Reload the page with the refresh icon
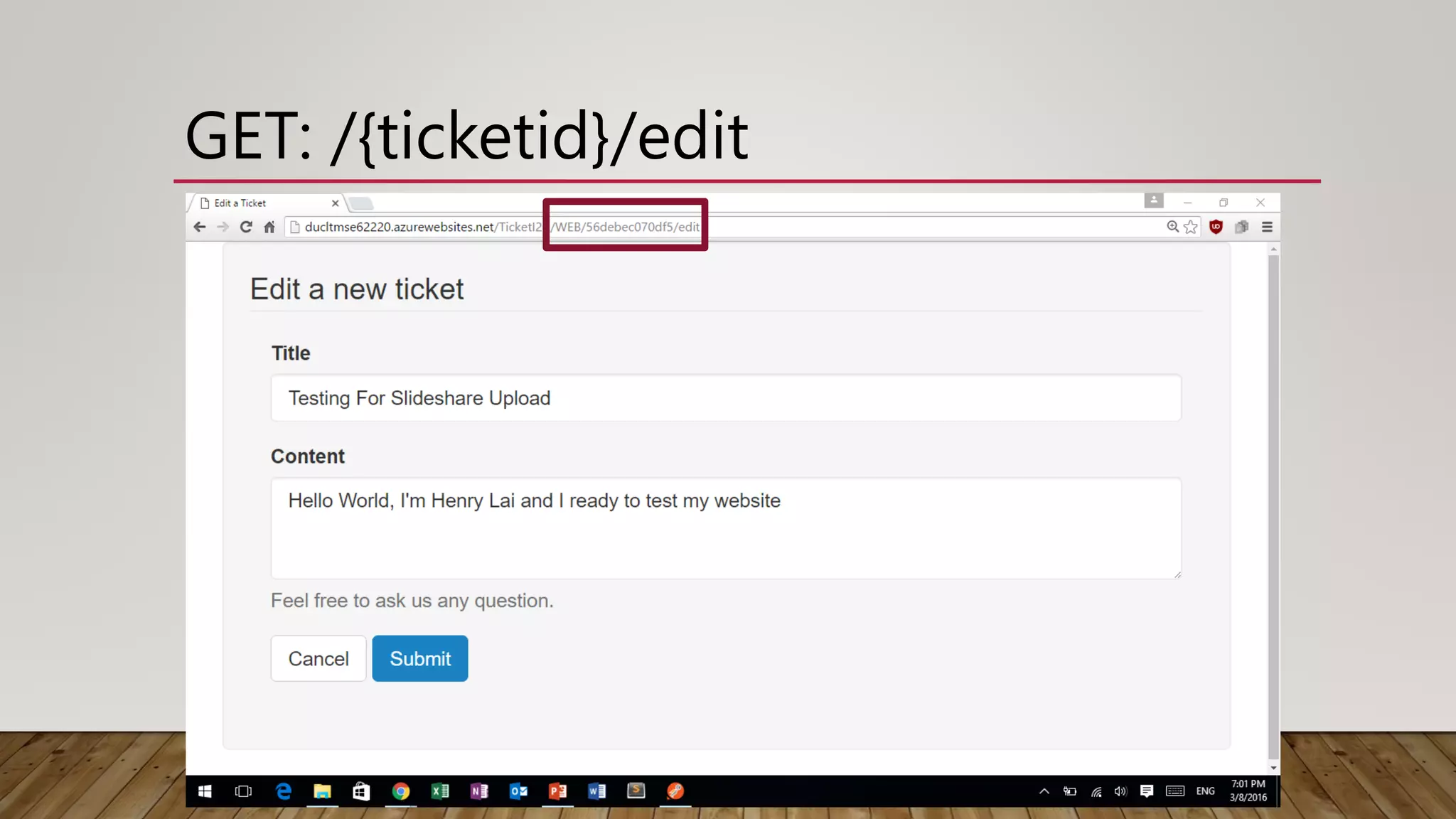The image size is (1456, 819). 246,227
